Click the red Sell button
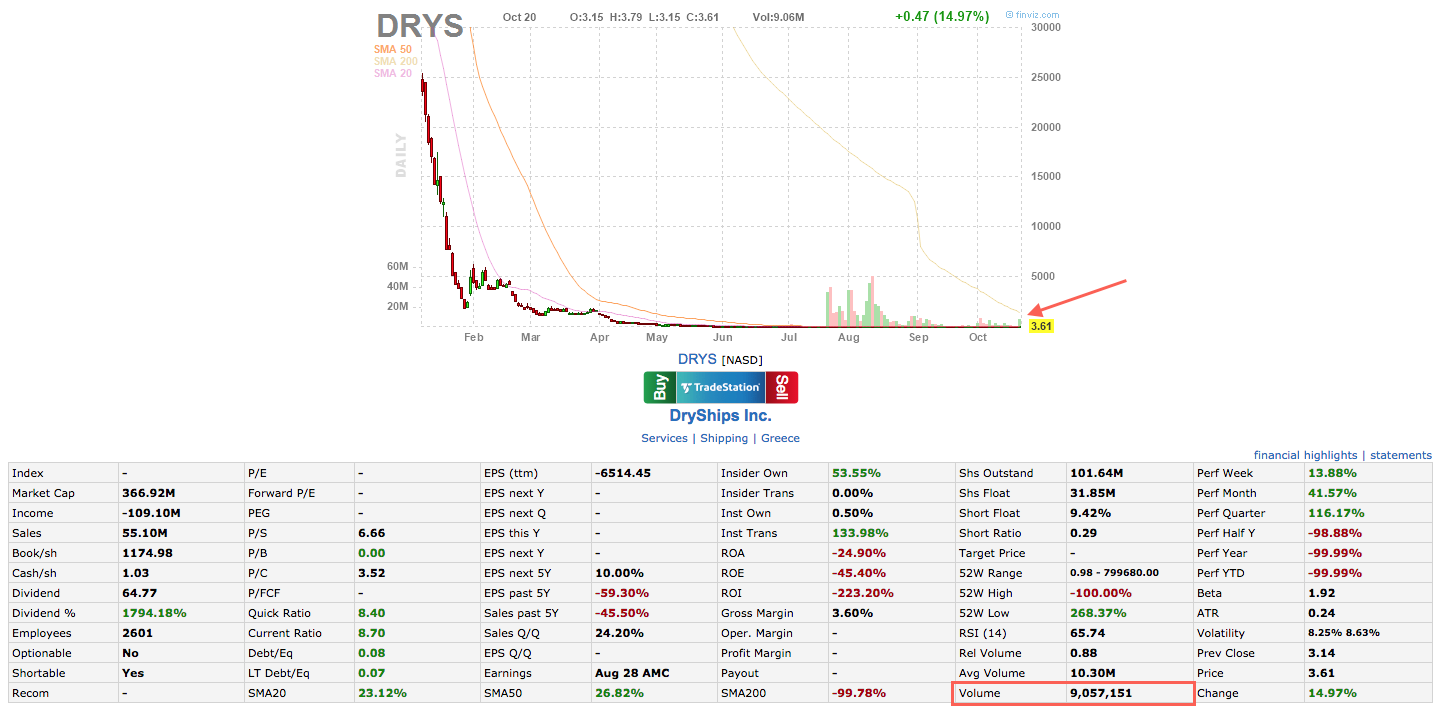The height and width of the screenshot is (710, 1441). pos(782,387)
